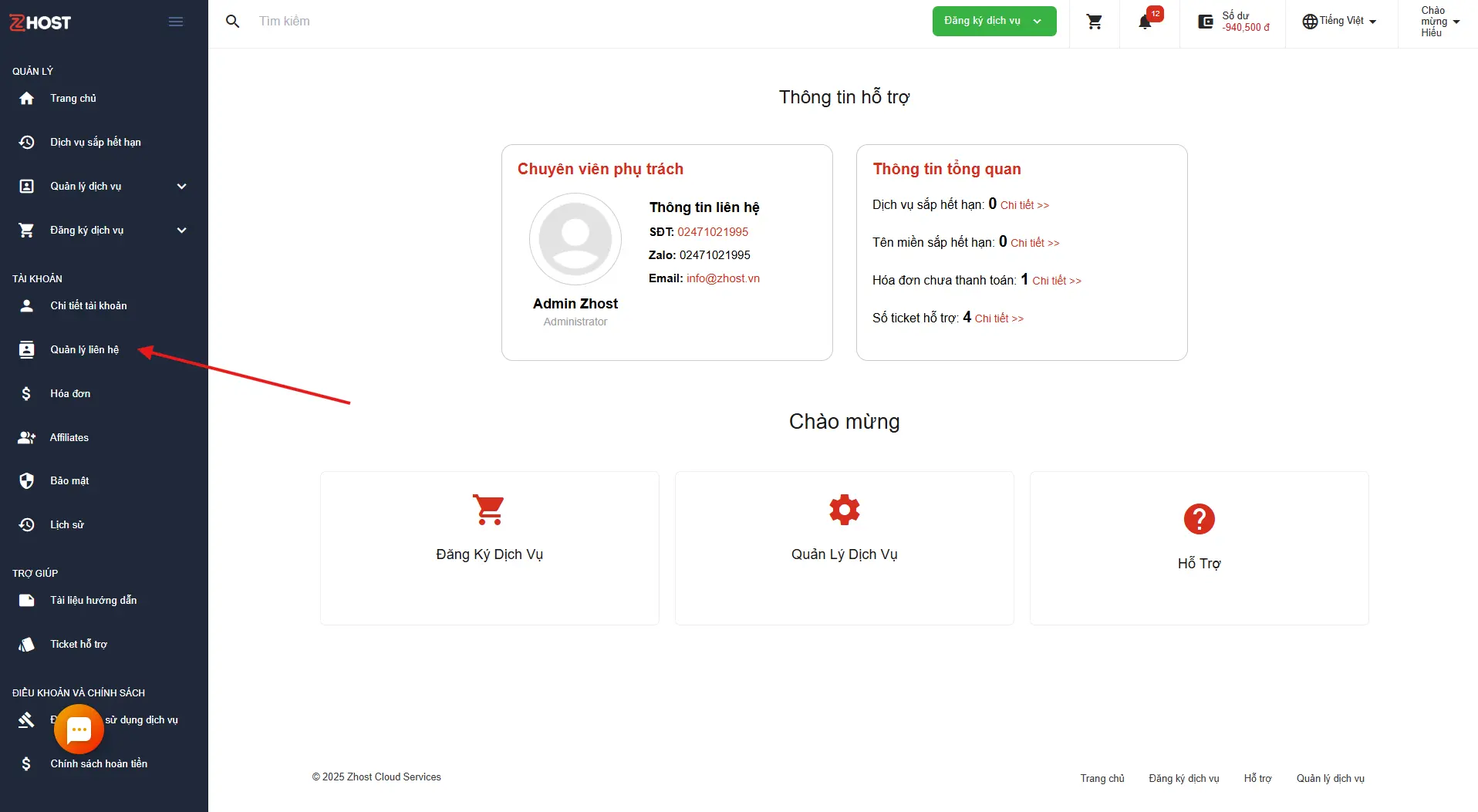The width and height of the screenshot is (1478, 812).
Task: Click the Quản Lý Dịch Vụ gear icon
Action: (x=844, y=510)
